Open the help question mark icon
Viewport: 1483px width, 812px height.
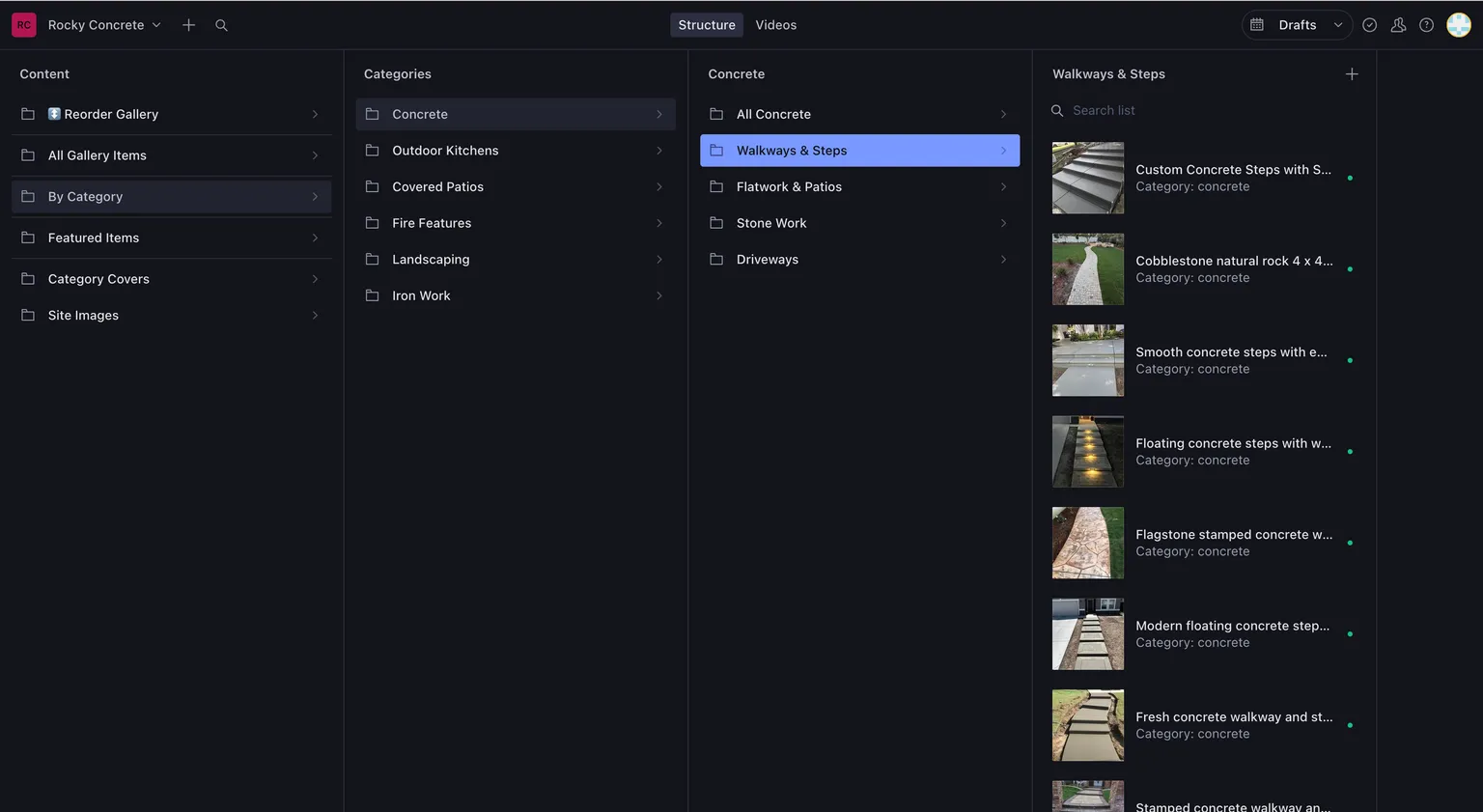pyautogui.click(x=1426, y=25)
